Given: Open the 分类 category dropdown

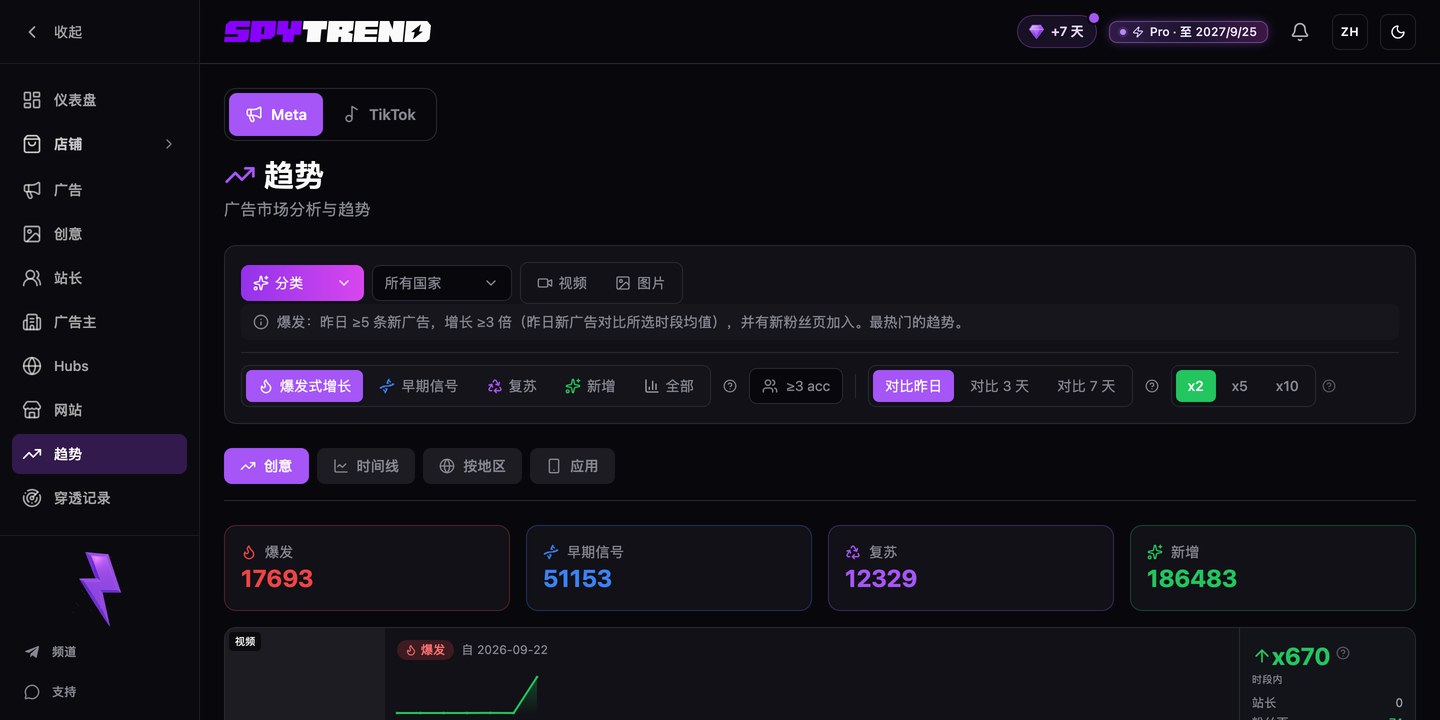Looking at the screenshot, I should coord(302,283).
